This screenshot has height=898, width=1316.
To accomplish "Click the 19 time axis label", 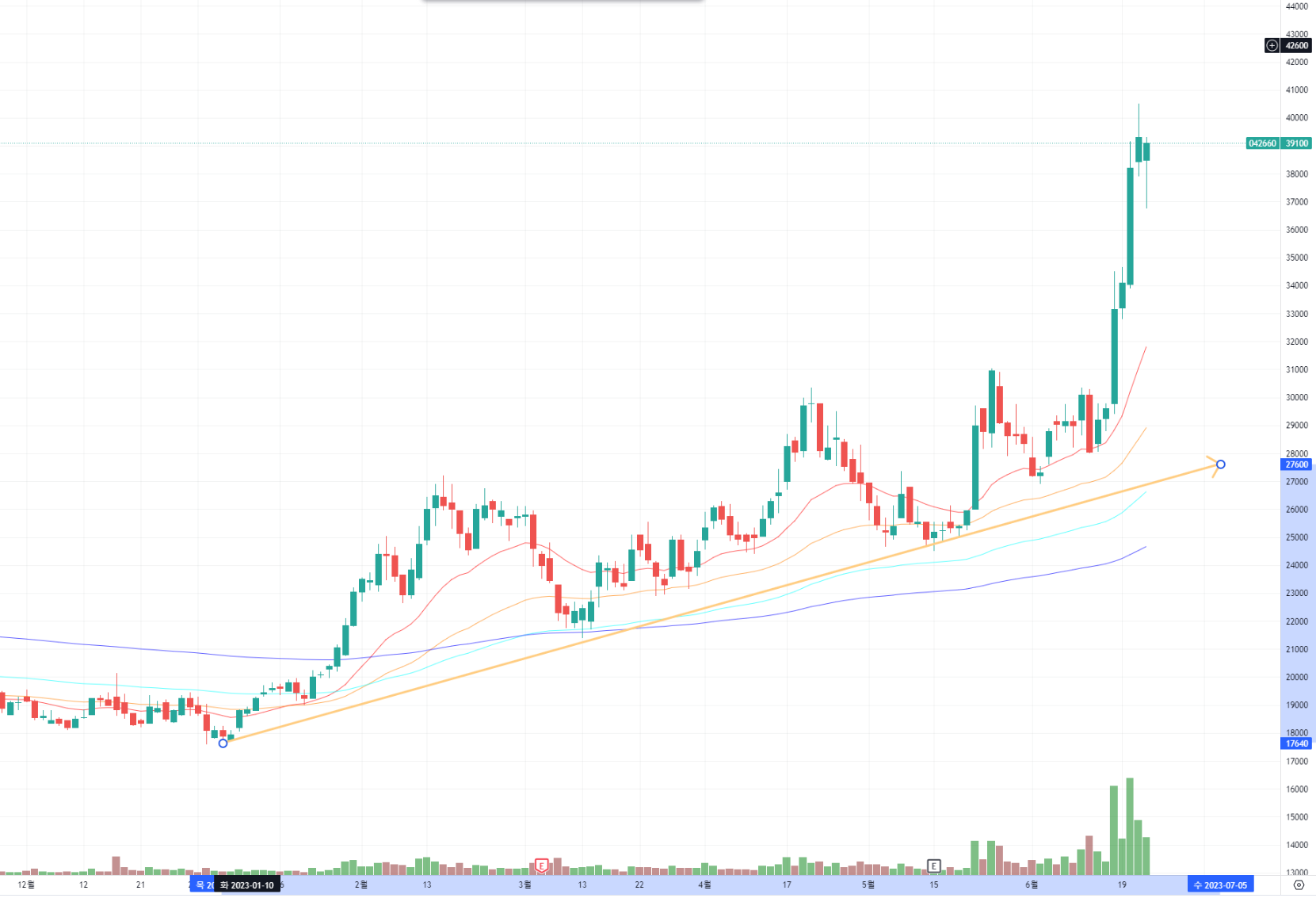I will (1122, 885).
